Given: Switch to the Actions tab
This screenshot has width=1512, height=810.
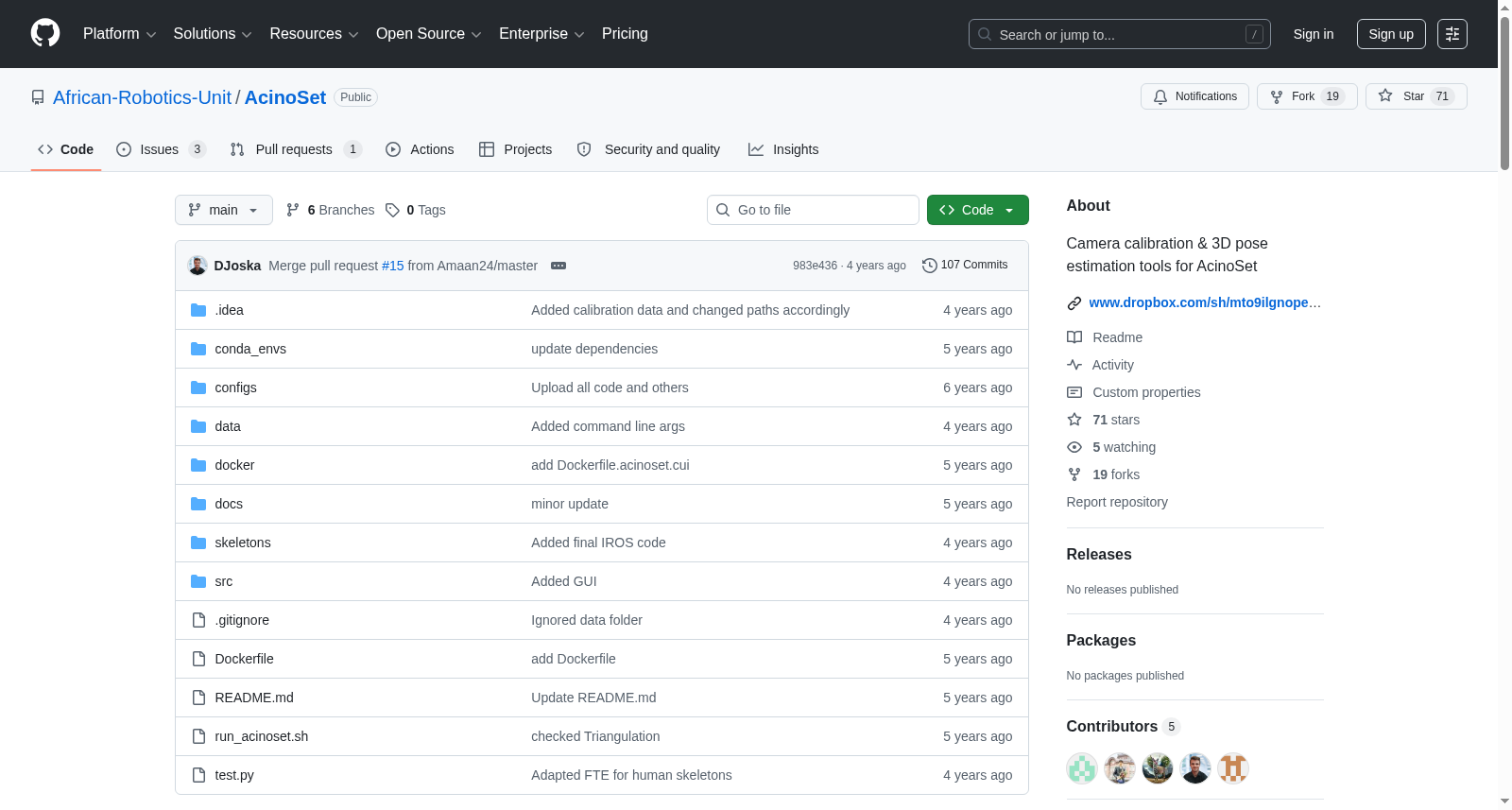Looking at the screenshot, I should (420, 149).
